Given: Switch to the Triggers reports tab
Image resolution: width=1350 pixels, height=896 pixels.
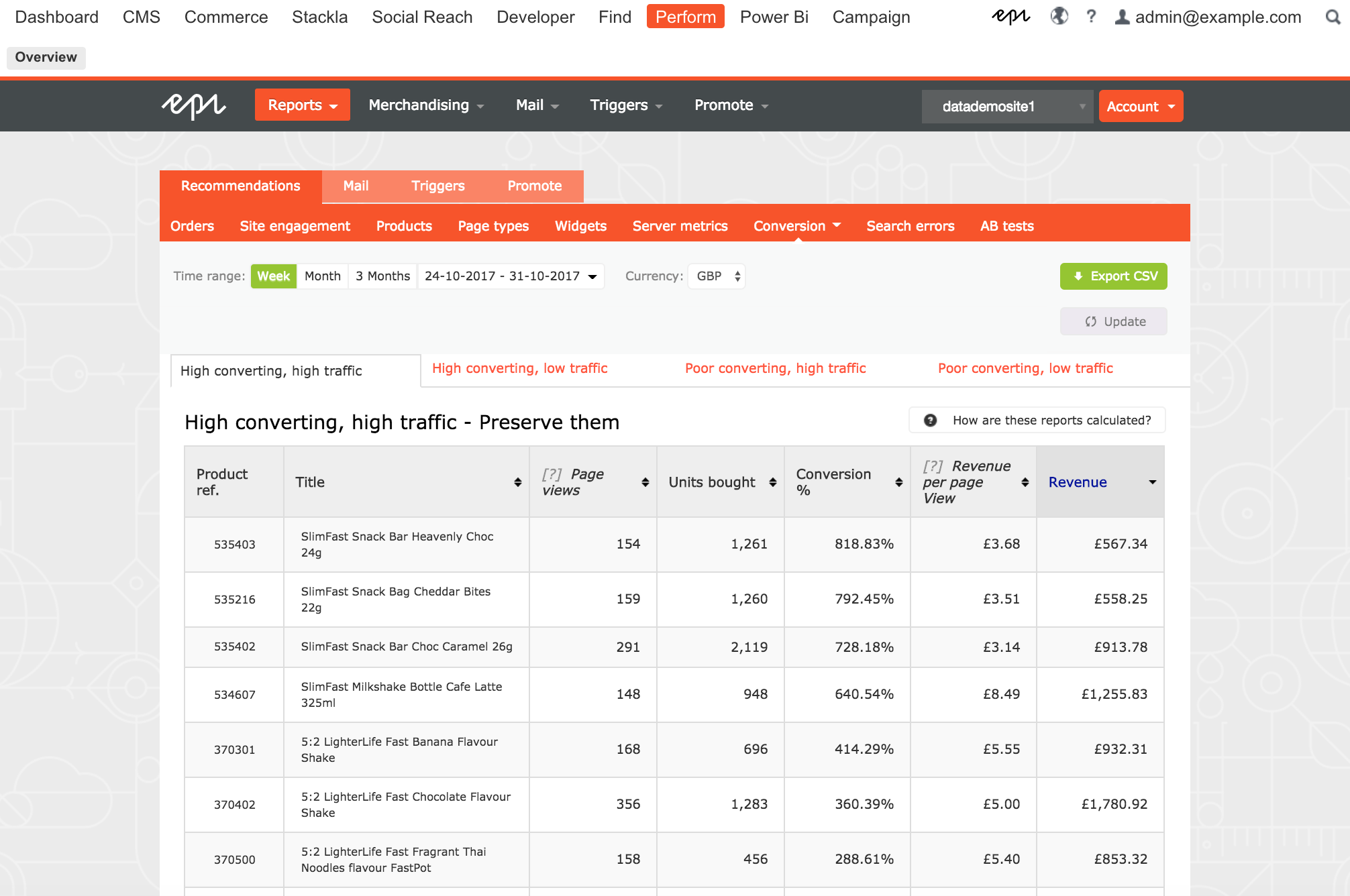Looking at the screenshot, I should (437, 185).
